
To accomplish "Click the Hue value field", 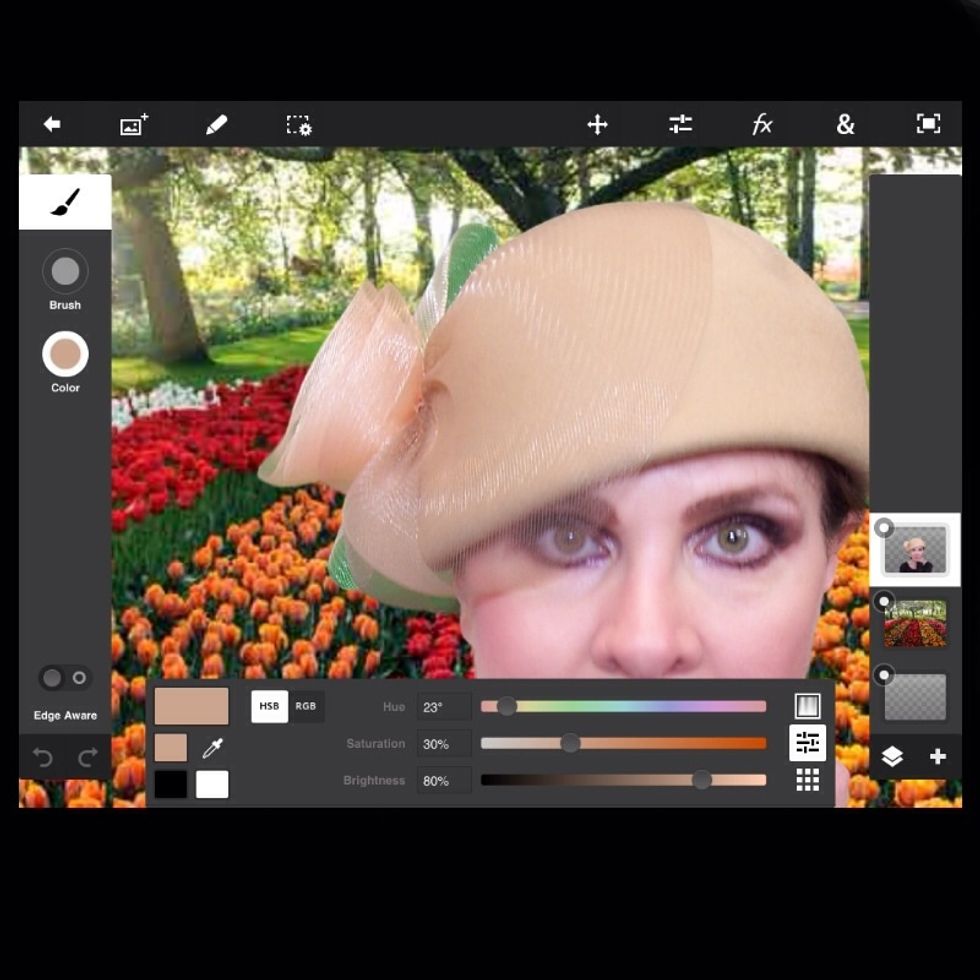I will pos(443,707).
